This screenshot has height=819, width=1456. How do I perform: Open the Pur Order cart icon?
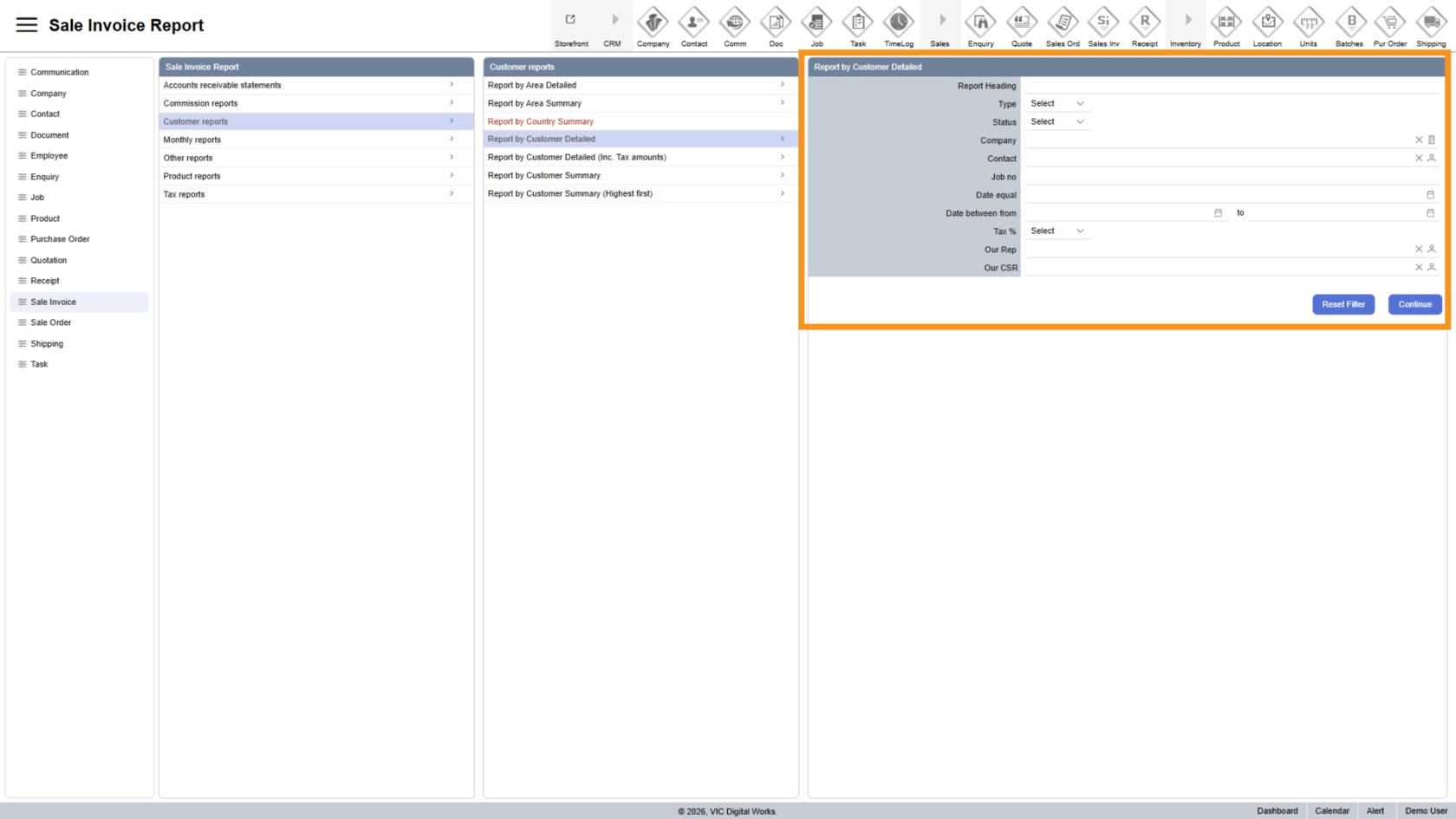click(x=1390, y=22)
